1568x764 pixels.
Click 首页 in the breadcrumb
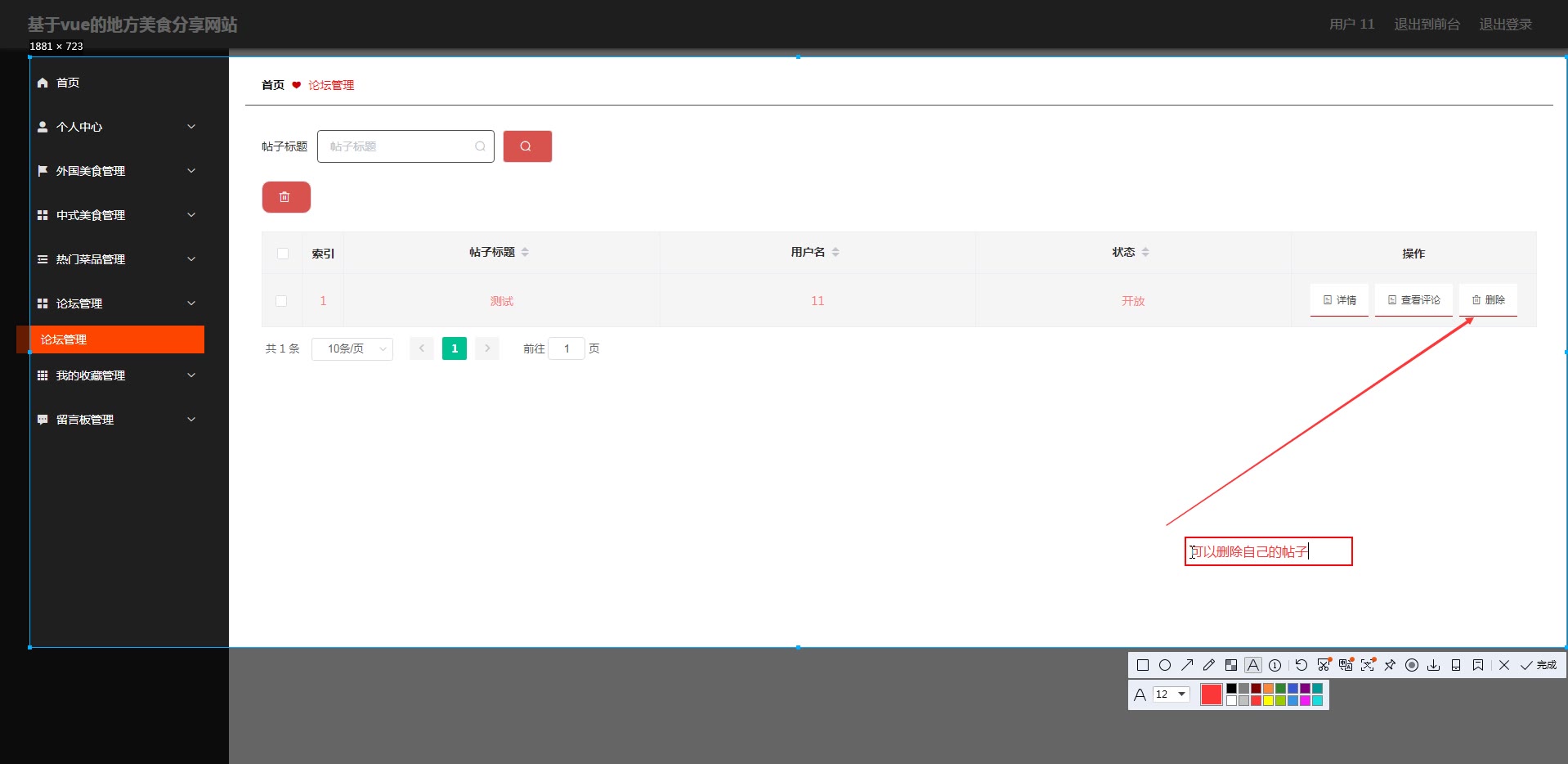[273, 85]
